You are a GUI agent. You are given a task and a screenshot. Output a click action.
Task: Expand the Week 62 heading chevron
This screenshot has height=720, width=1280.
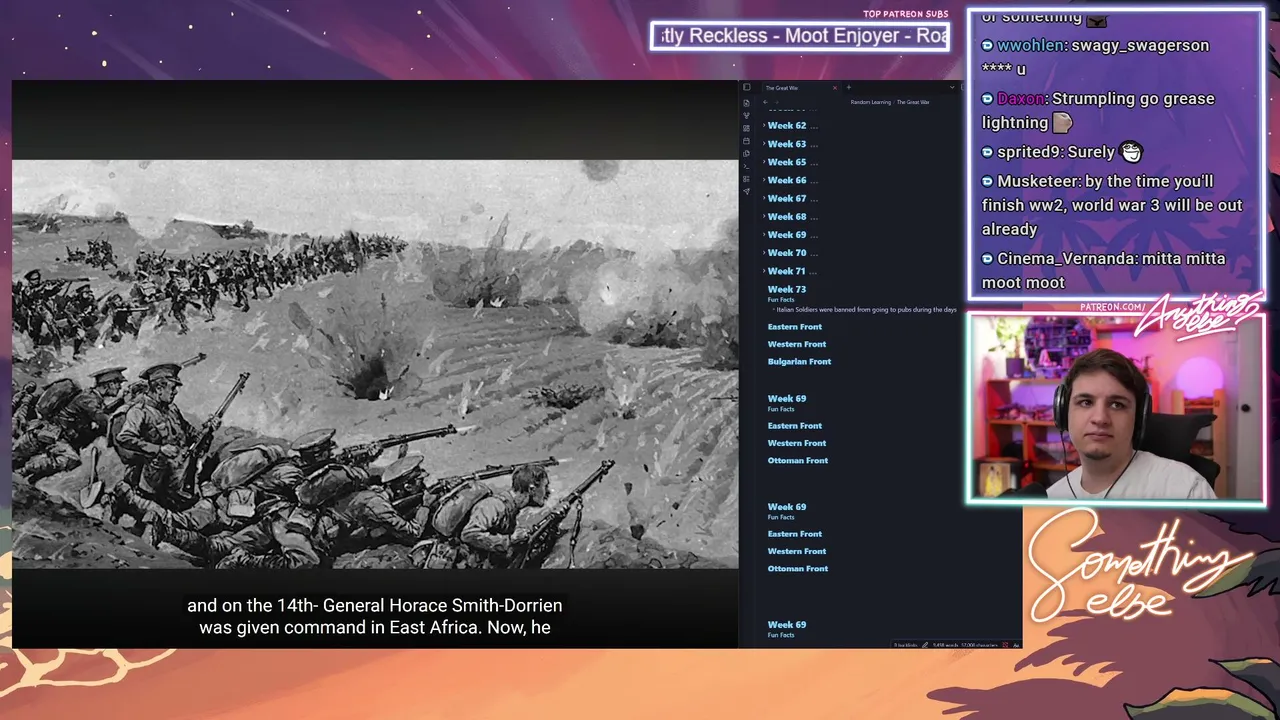point(764,126)
